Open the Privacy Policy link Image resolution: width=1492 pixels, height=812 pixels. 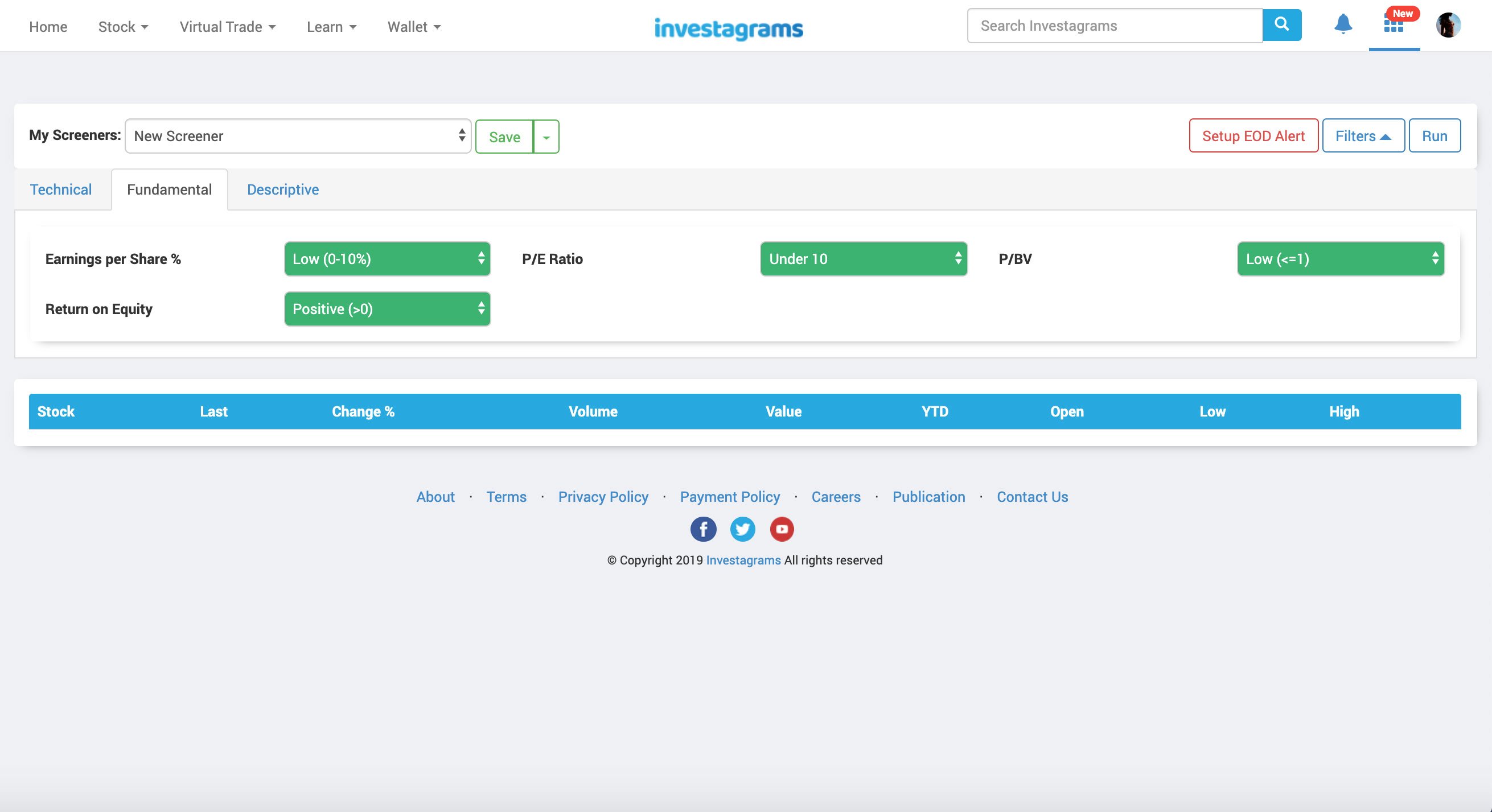point(603,497)
